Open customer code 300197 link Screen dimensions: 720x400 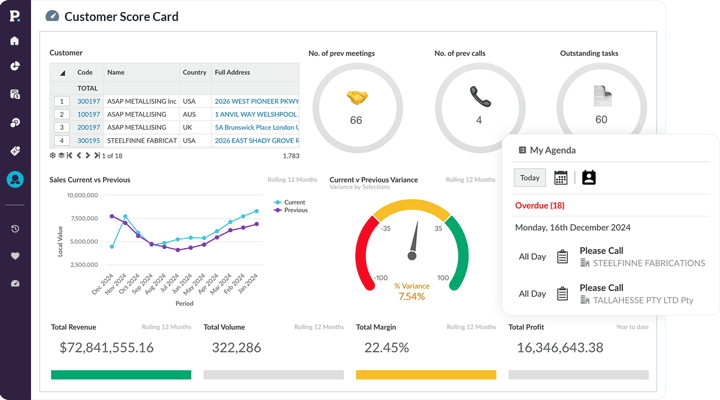(x=89, y=101)
